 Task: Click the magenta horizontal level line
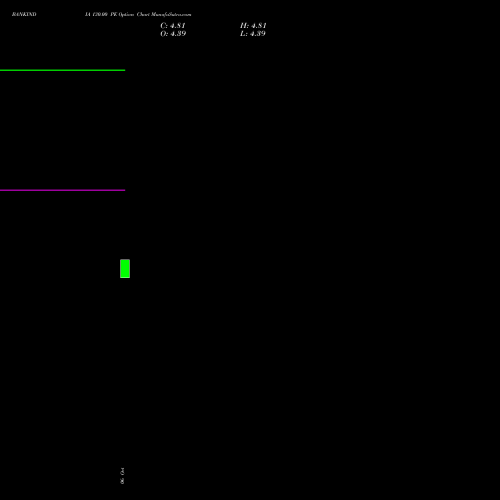[62, 190]
